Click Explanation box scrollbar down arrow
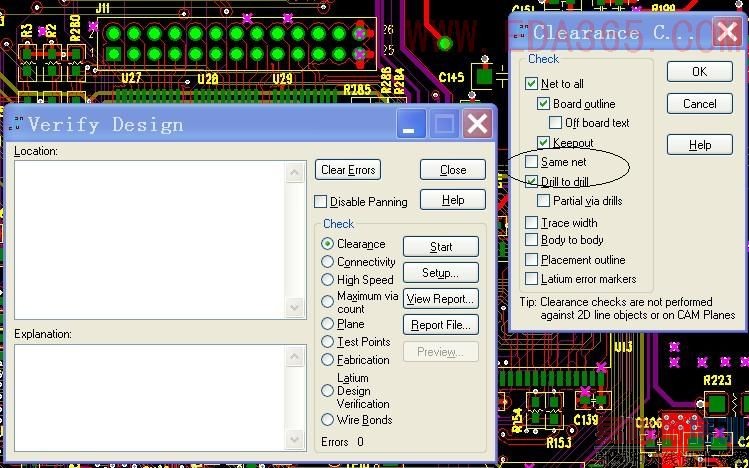Image resolution: width=749 pixels, height=468 pixels. click(x=295, y=439)
